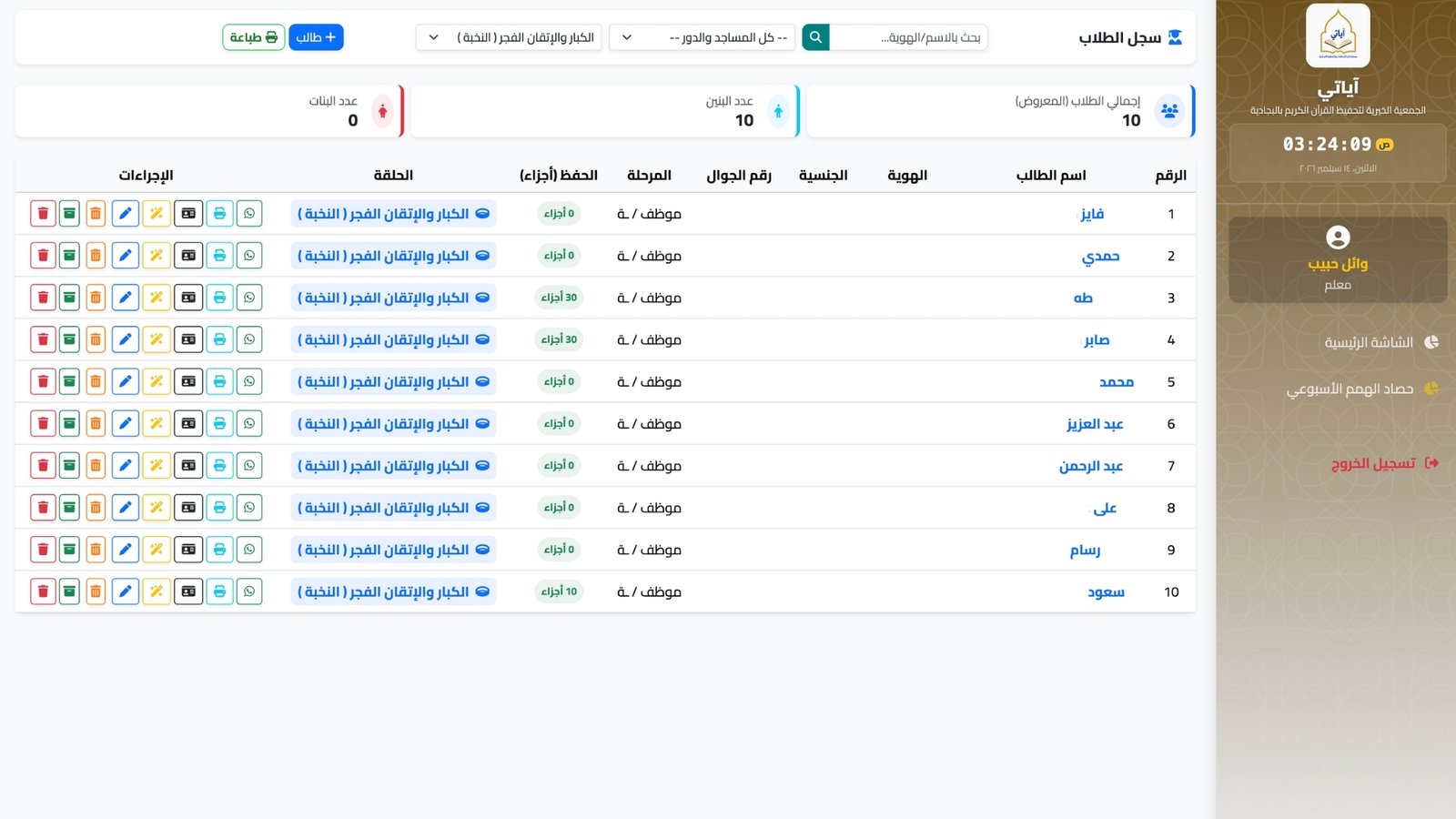
Task: Click the blue edit pencil for محمد
Action: point(126,381)
